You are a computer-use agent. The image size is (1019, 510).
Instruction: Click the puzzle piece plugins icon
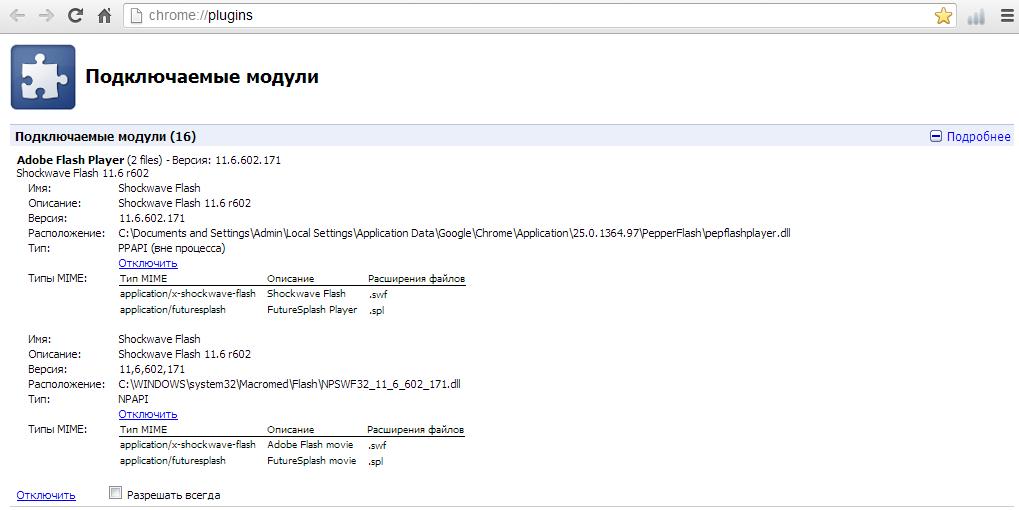(x=43, y=77)
